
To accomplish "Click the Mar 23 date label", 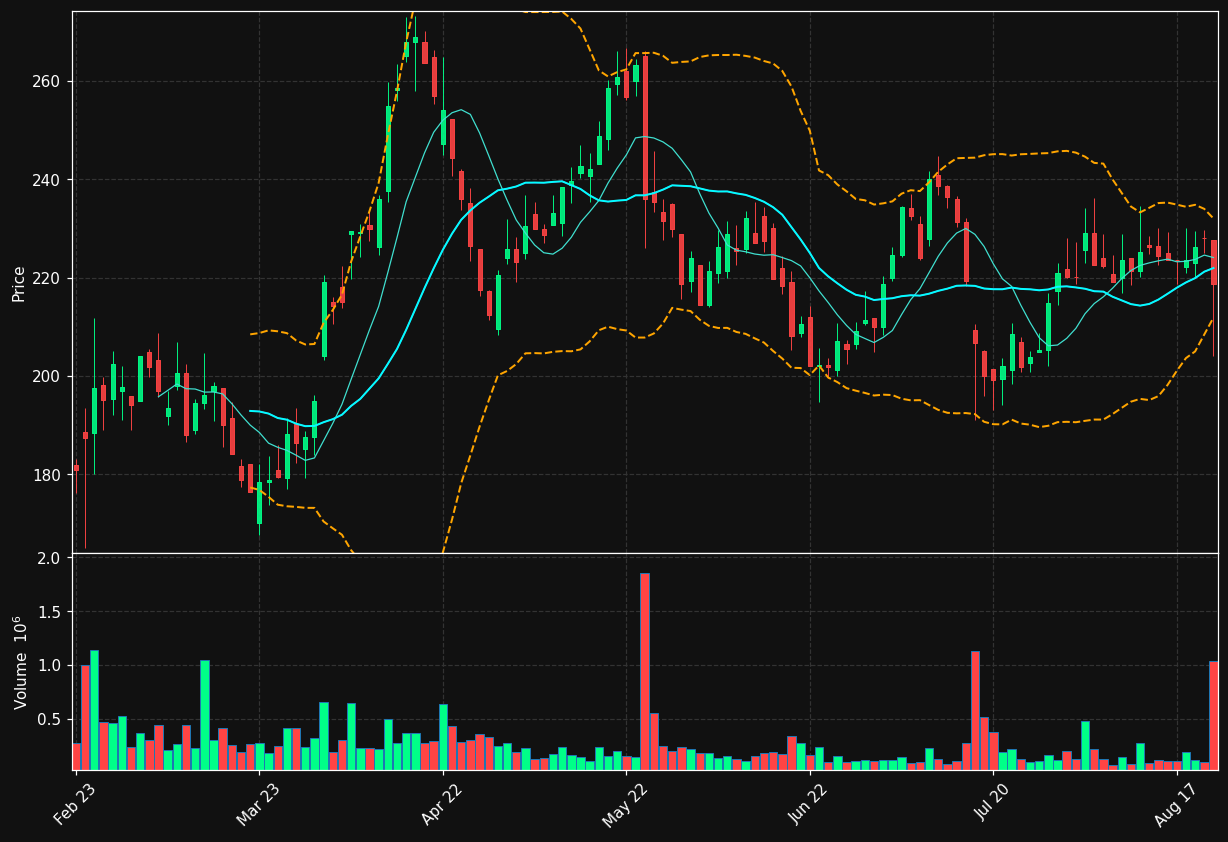I will click(x=259, y=806).
